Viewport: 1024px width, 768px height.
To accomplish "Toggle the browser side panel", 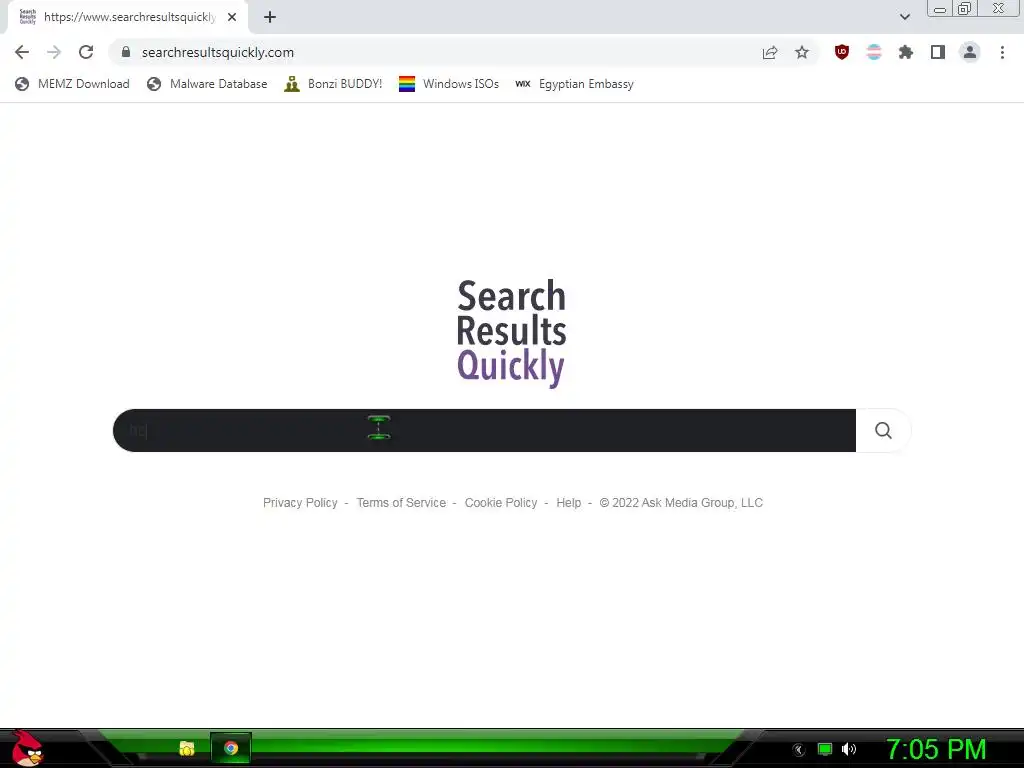I will [x=938, y=52].
